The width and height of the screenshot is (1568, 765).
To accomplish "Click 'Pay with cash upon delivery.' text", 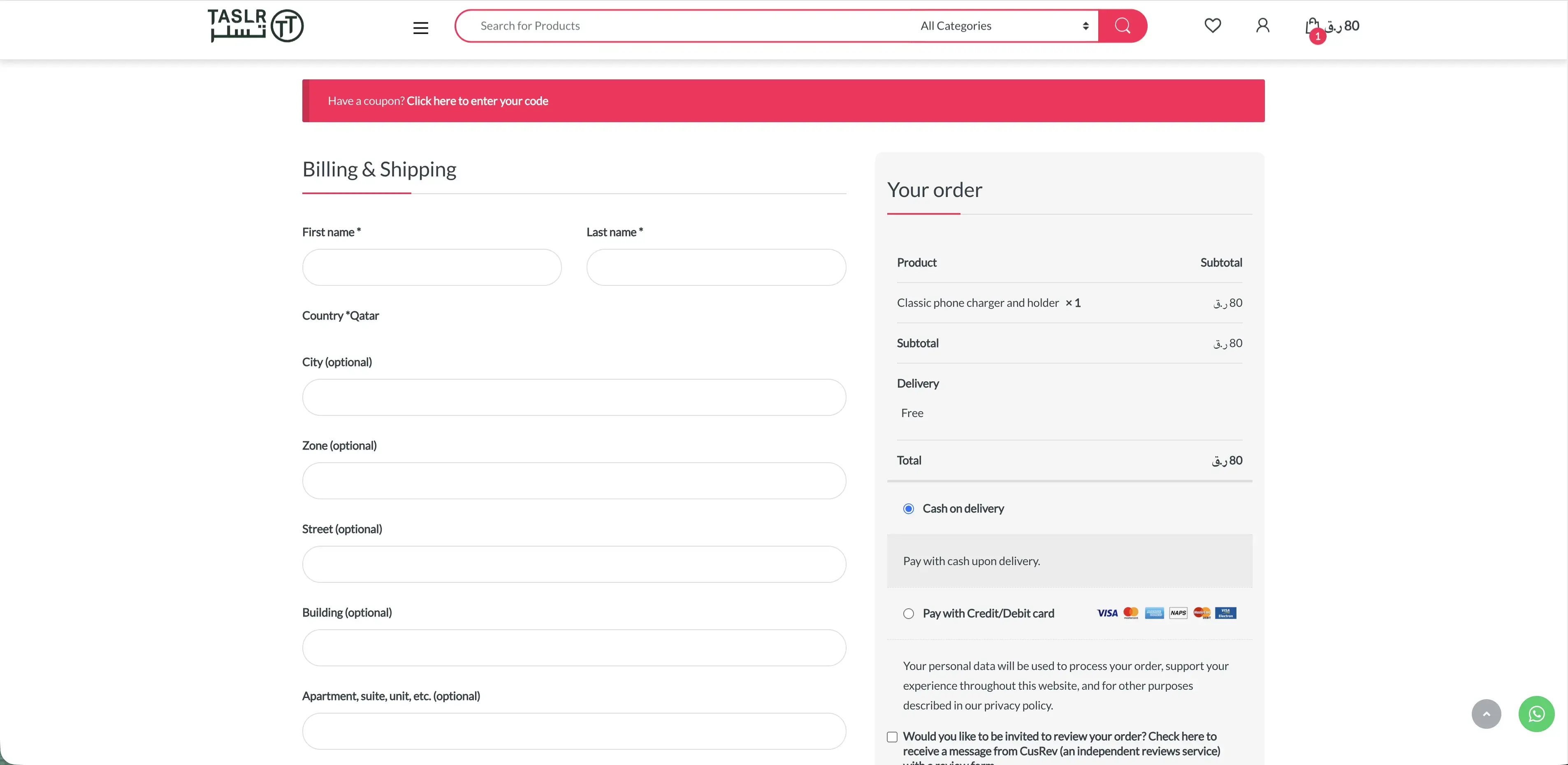I will click(x=972, y=561).
